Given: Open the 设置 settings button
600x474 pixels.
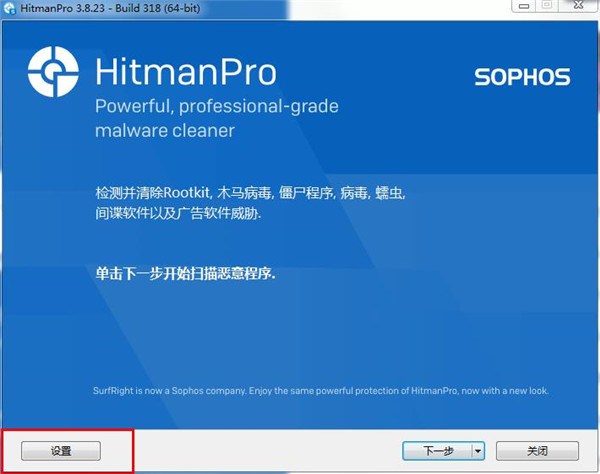Looking at the screenshot, I should tap(61, 451).
